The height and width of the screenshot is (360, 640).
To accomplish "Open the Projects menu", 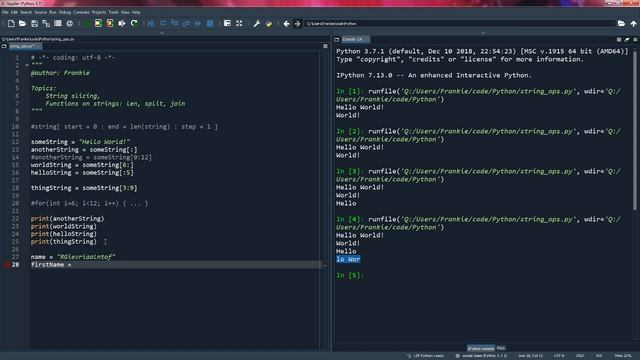I will pos(99,12).
